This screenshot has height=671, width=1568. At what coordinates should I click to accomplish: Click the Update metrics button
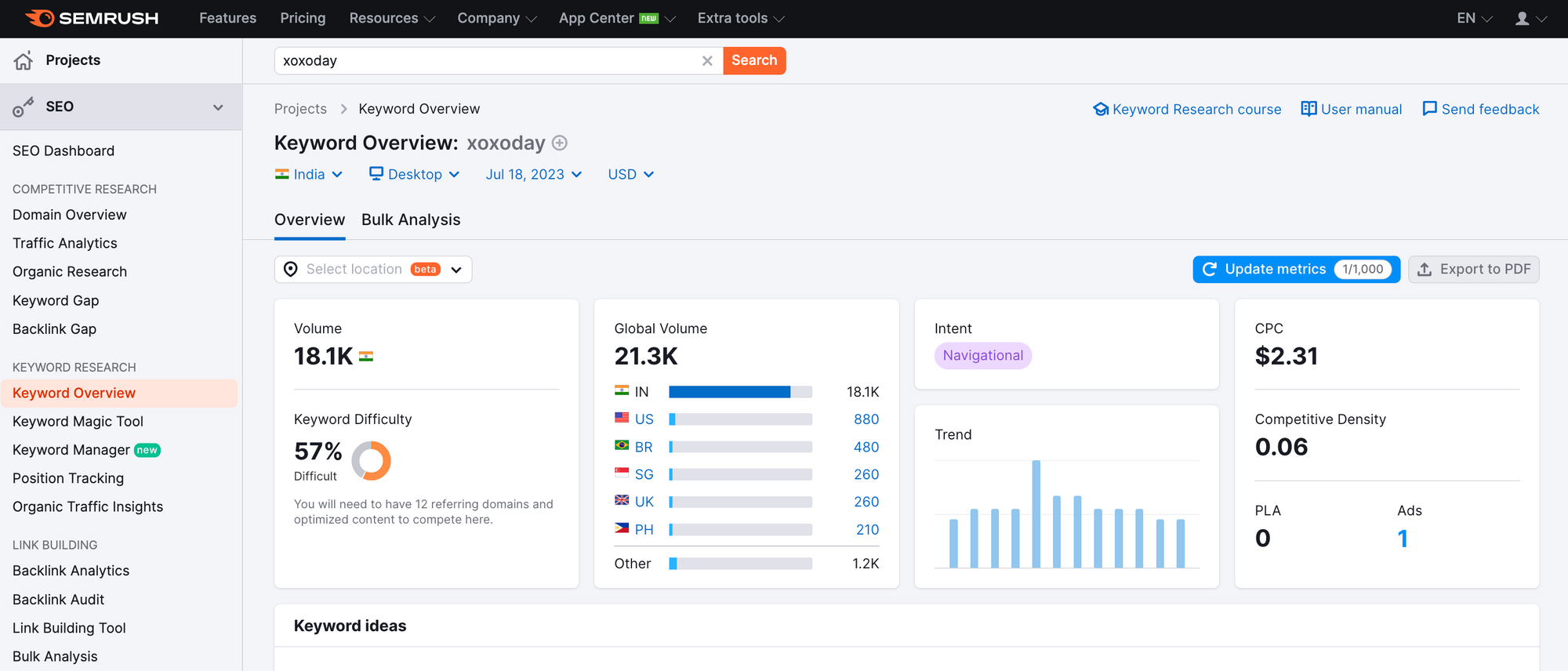1296,269
